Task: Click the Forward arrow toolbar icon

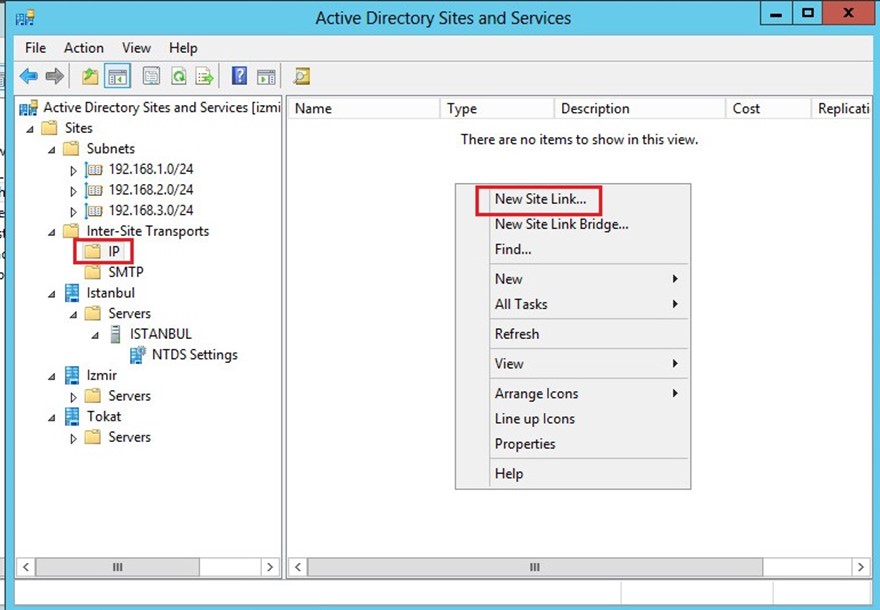Action: point(54,76)
